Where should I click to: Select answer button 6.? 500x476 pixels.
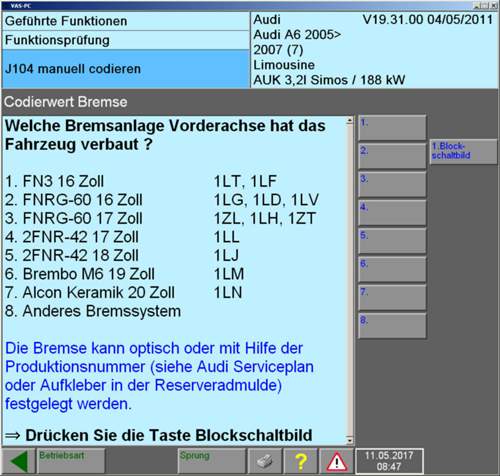[392, 269]
